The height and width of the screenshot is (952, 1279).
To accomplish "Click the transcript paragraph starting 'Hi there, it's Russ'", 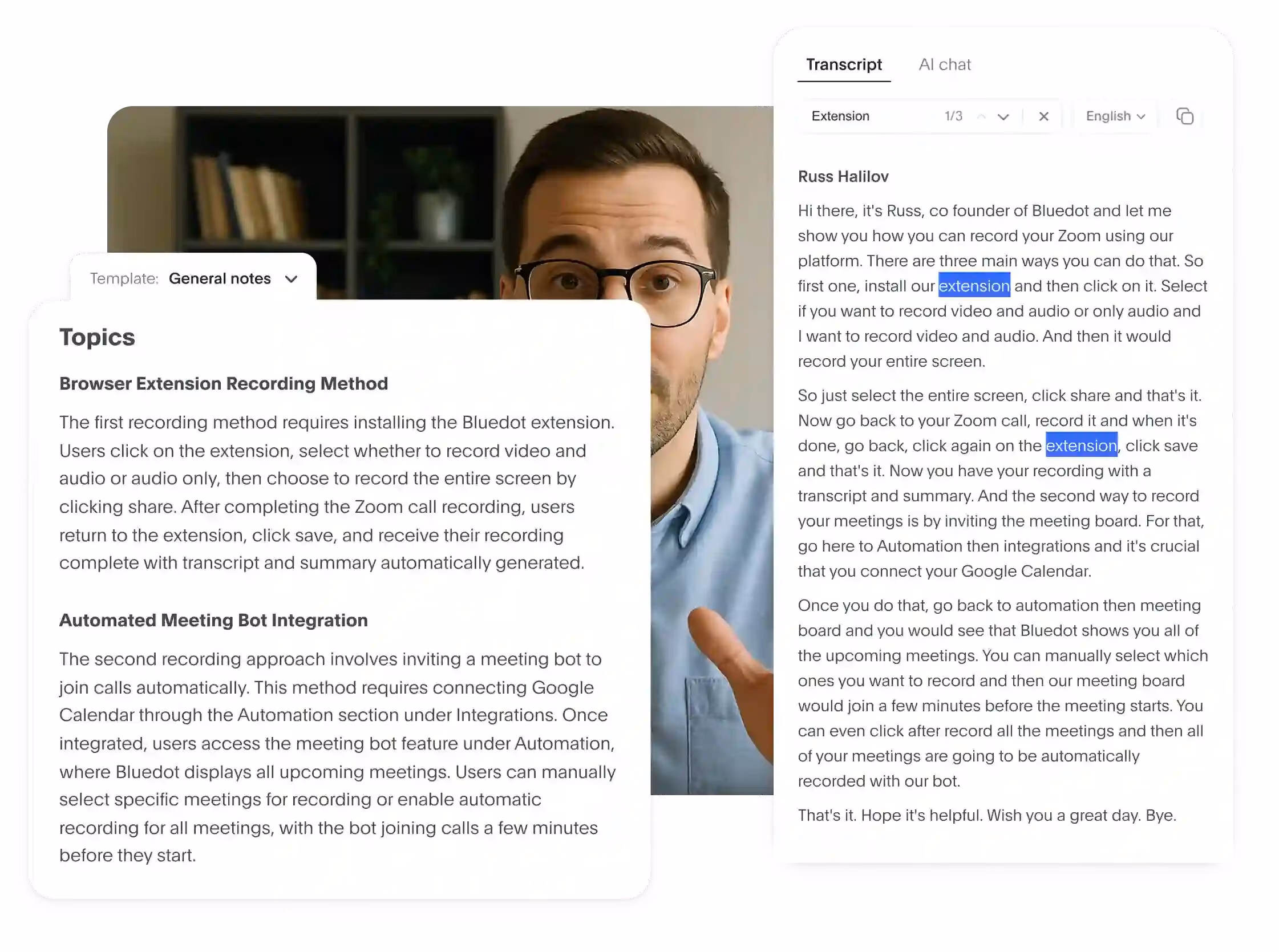I will (x=1002, y=286).
